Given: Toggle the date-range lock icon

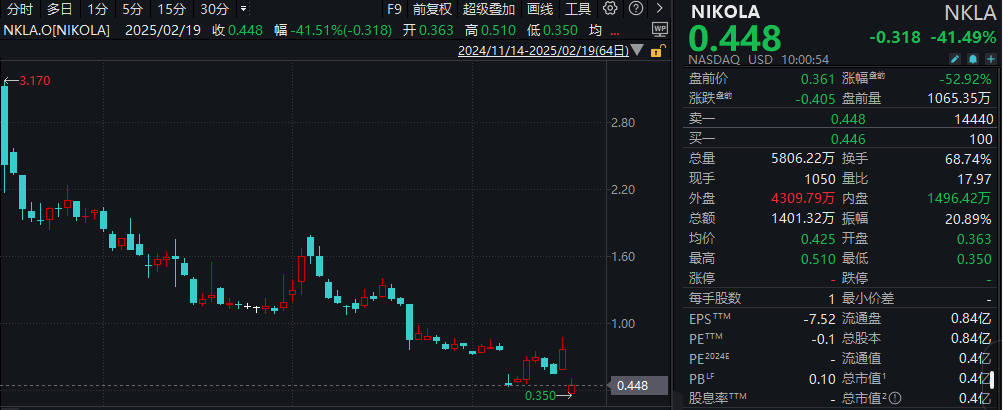Looking at the screenshot, I should coord(657,52).
